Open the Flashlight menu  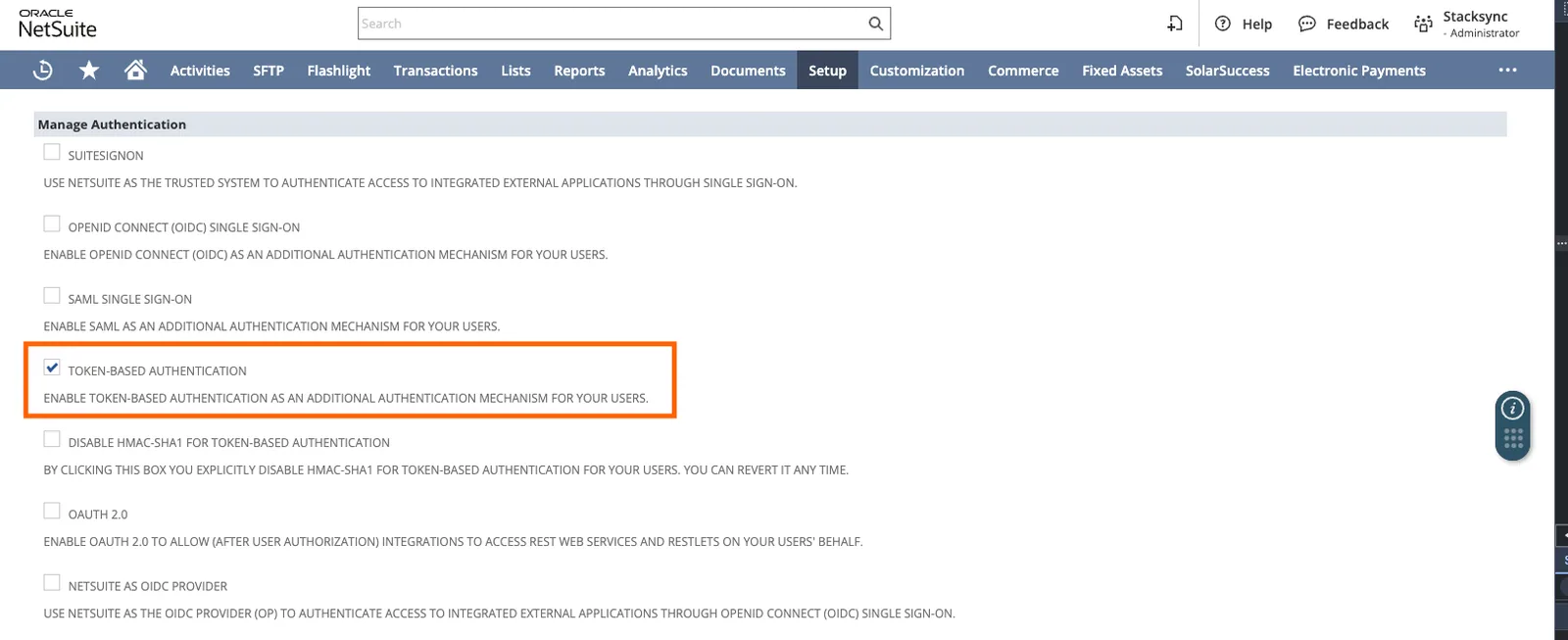pos(339,71)
